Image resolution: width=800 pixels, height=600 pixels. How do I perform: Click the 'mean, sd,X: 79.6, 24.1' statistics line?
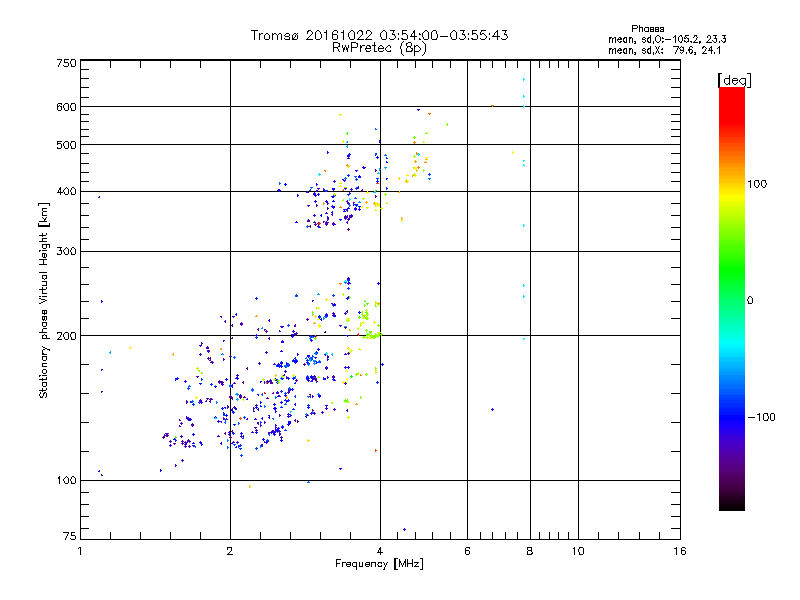click(665, 50)
